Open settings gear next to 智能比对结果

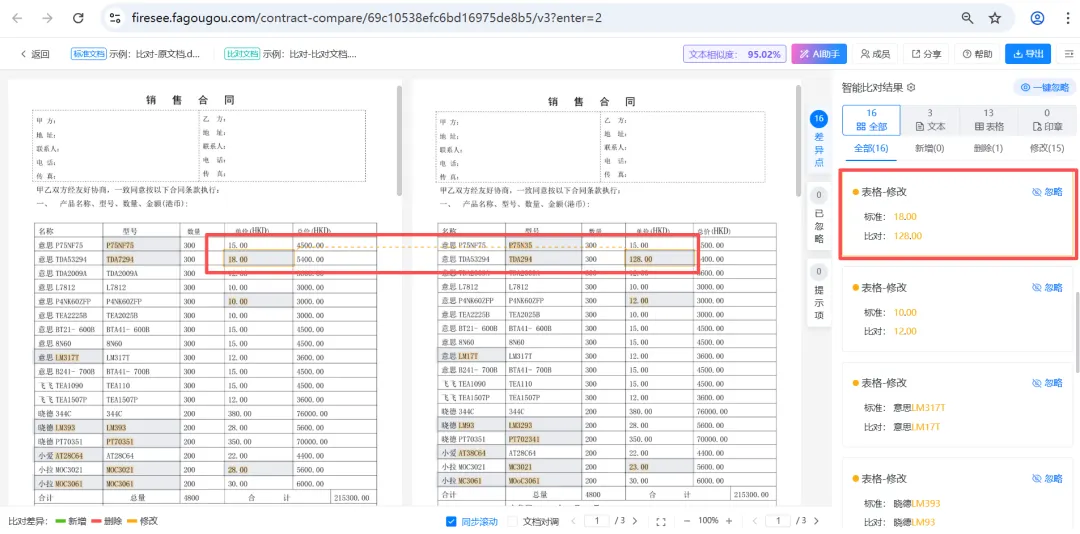(911, 88)
